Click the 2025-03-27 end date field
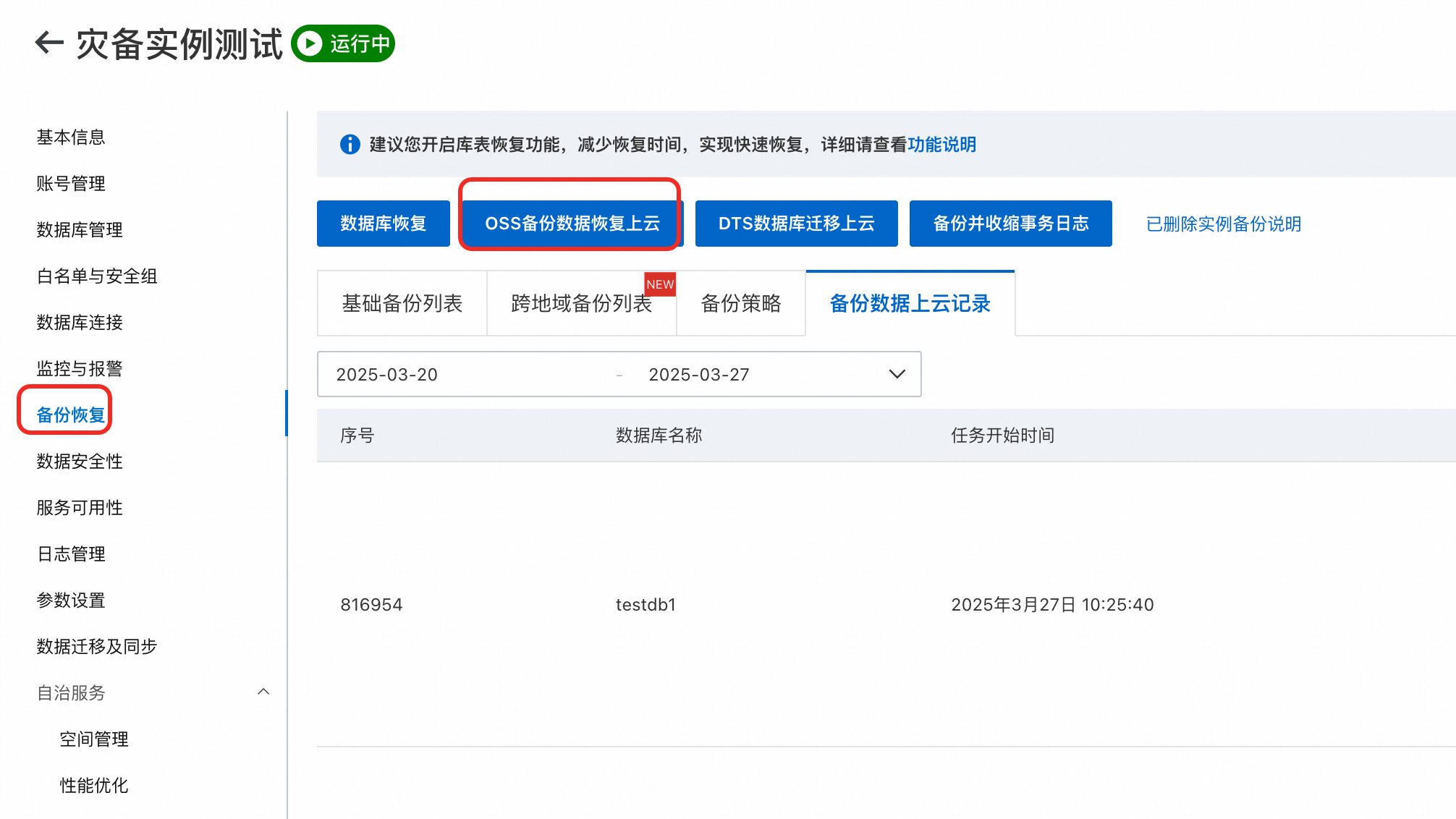 [698, 374]
